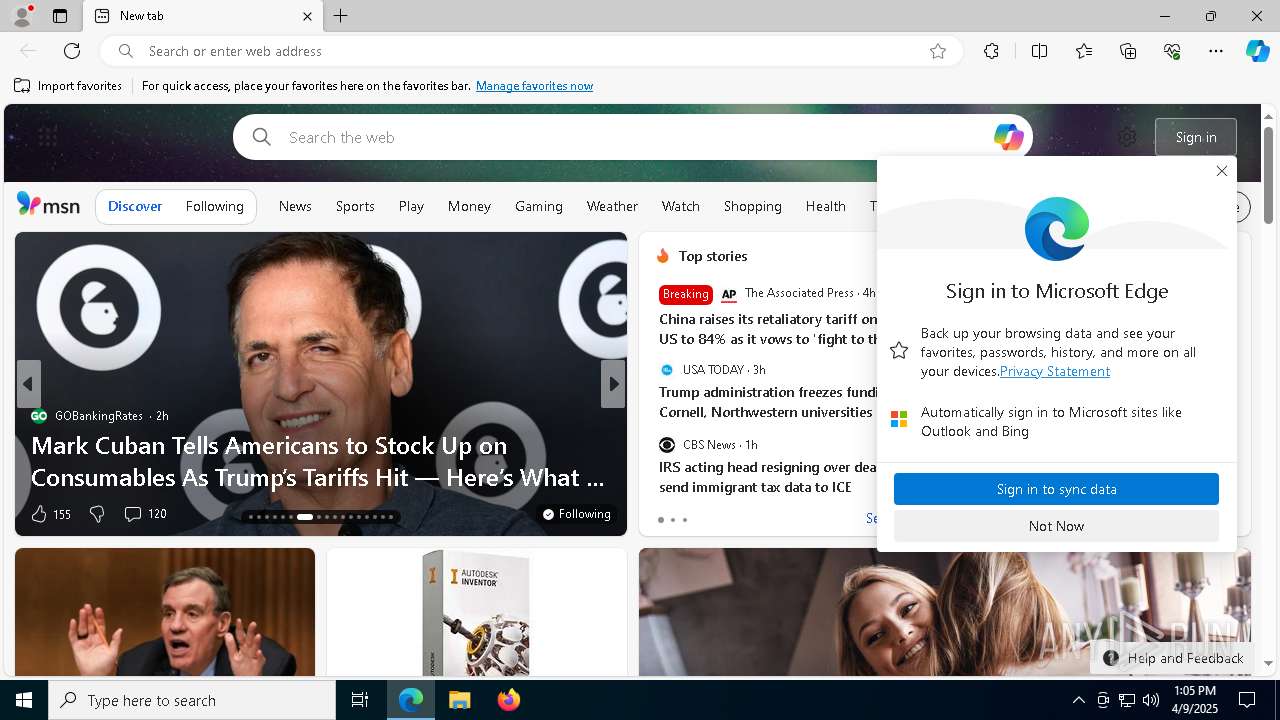Dismiss popup with Not Now
1280x720 pixels.
coord(1056,526)
